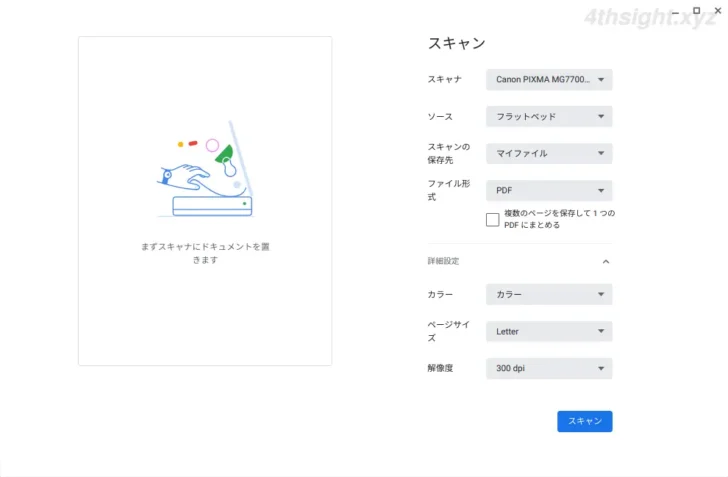Enable the checkbox to save multiple pages as one PDF

pyautogui.click(x=492, y=219)
